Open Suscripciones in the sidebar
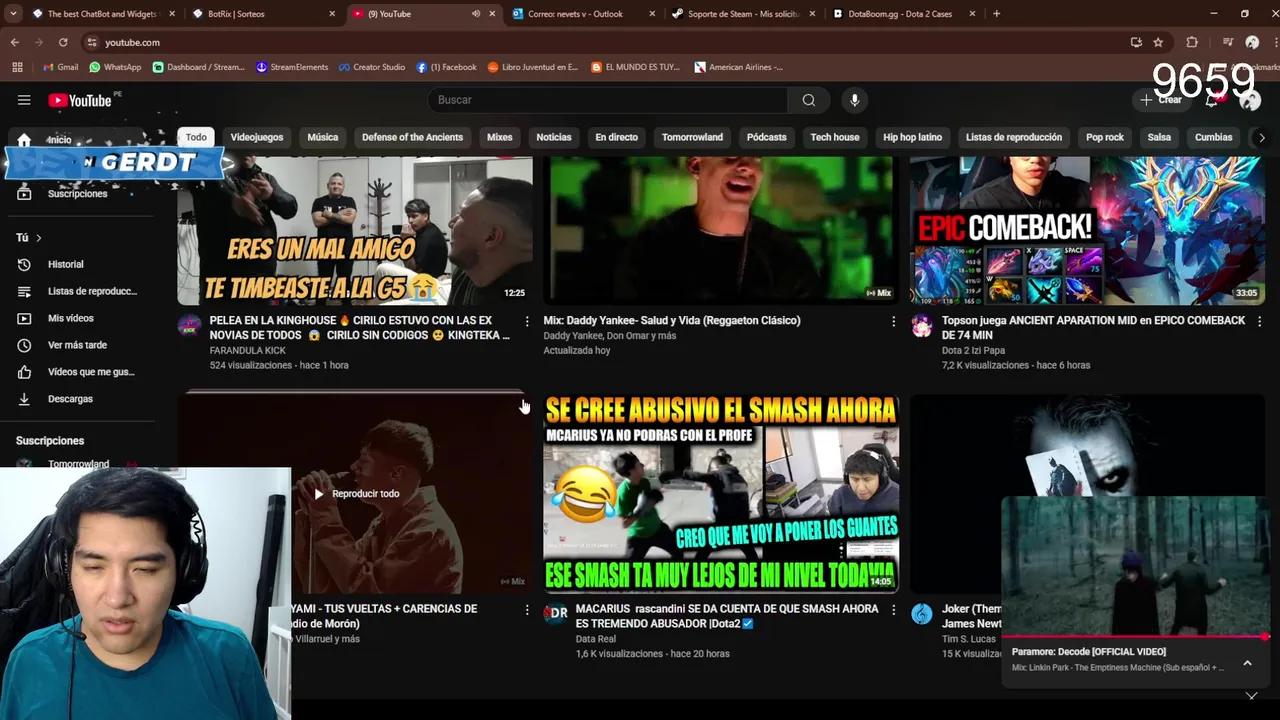Viewport: 1280px width, 720px height. [78, 194]
